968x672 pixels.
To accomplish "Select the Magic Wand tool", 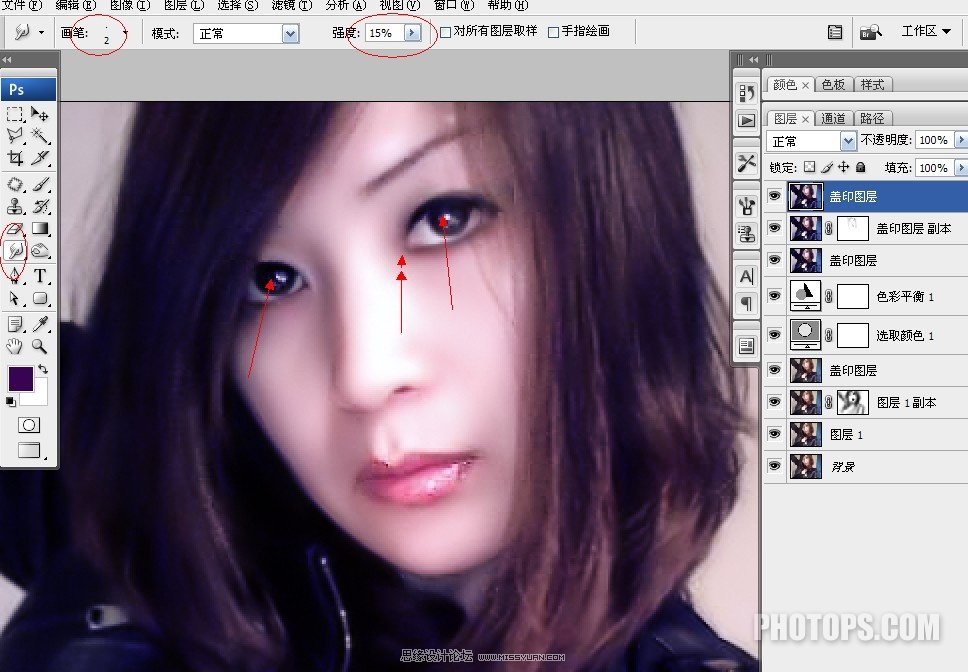I will (40, 136).
